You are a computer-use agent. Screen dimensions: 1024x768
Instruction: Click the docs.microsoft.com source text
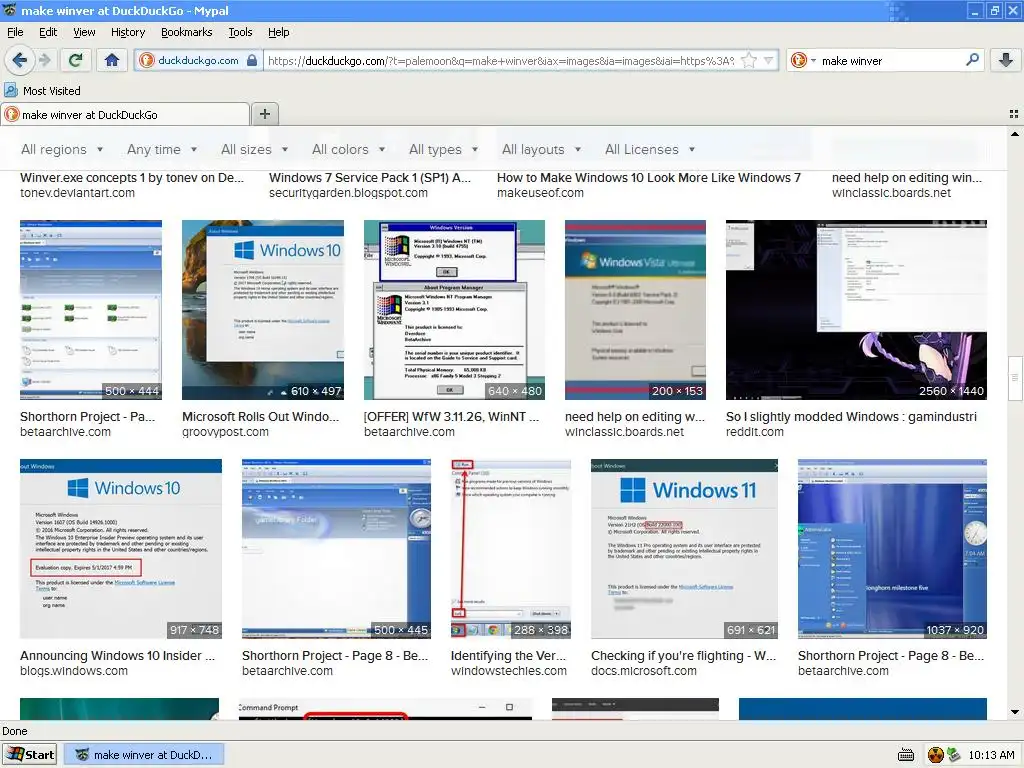pos(644,671)
